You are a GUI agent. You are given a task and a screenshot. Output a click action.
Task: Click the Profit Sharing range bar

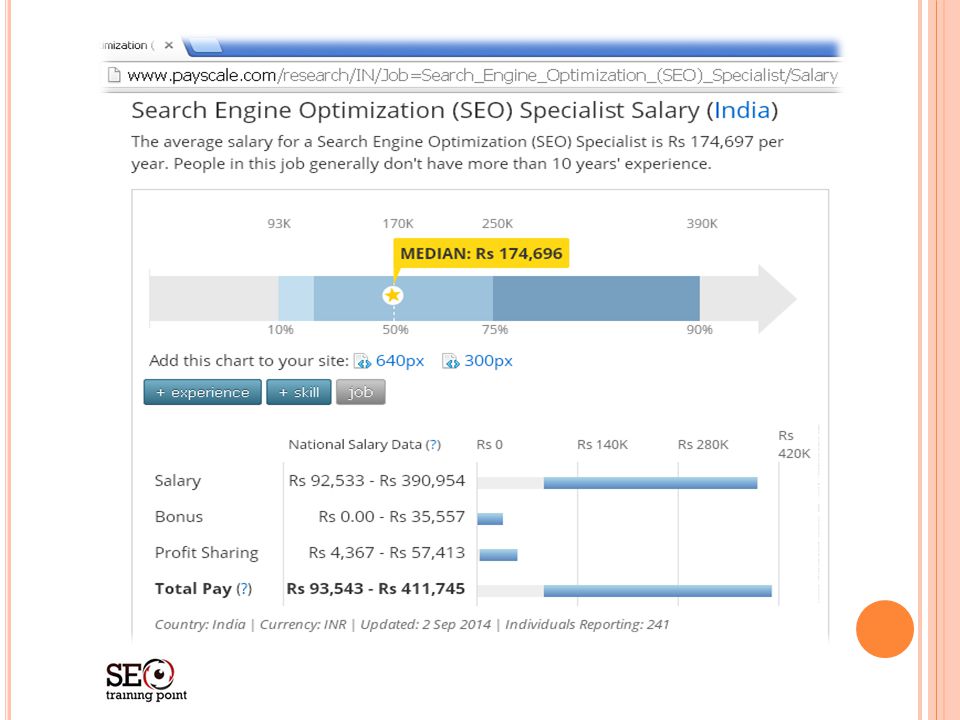tap(498, 555)
